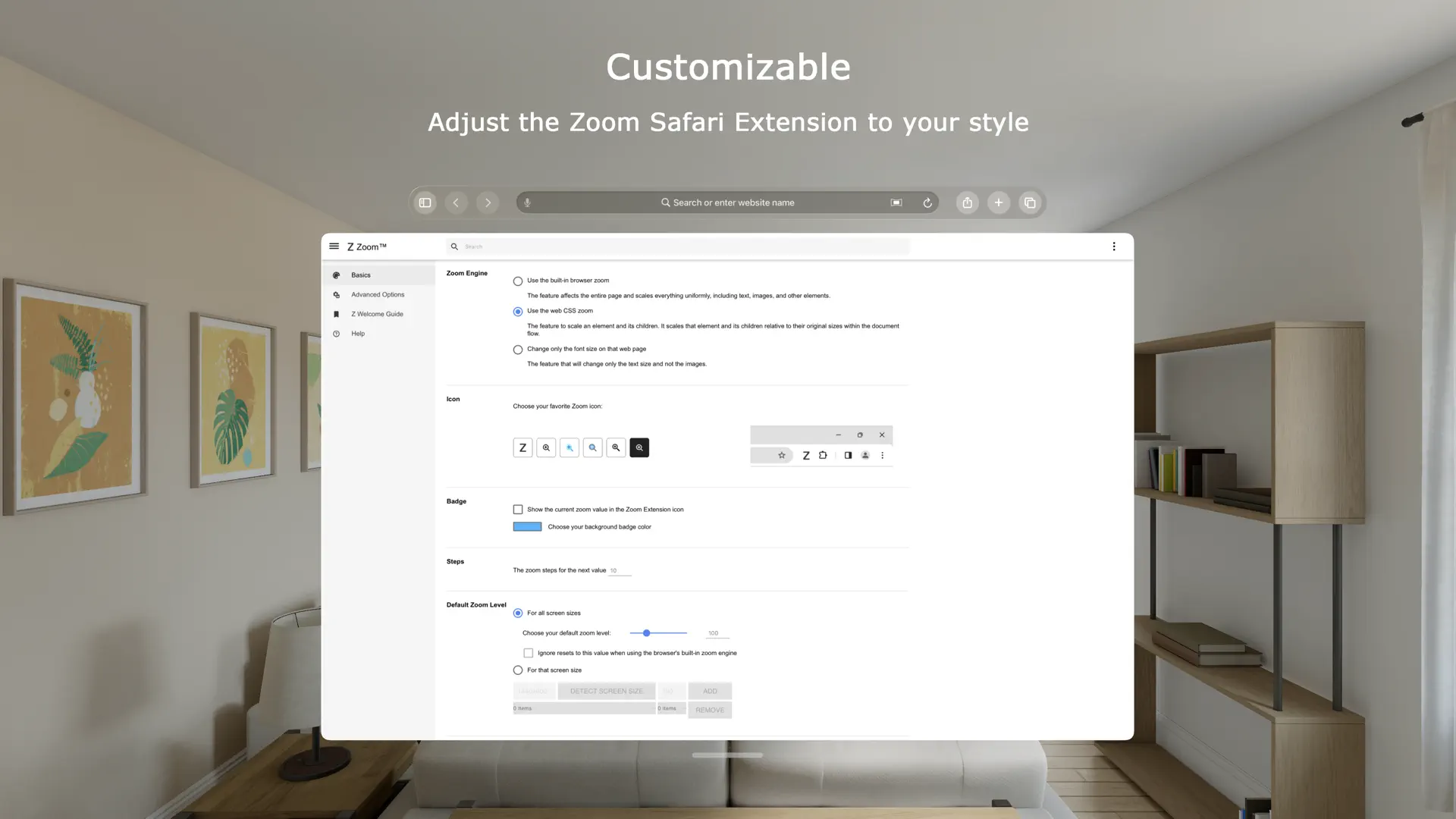Select "For that screen size" option
1456x819 pixels.
[x=518, y=670]
